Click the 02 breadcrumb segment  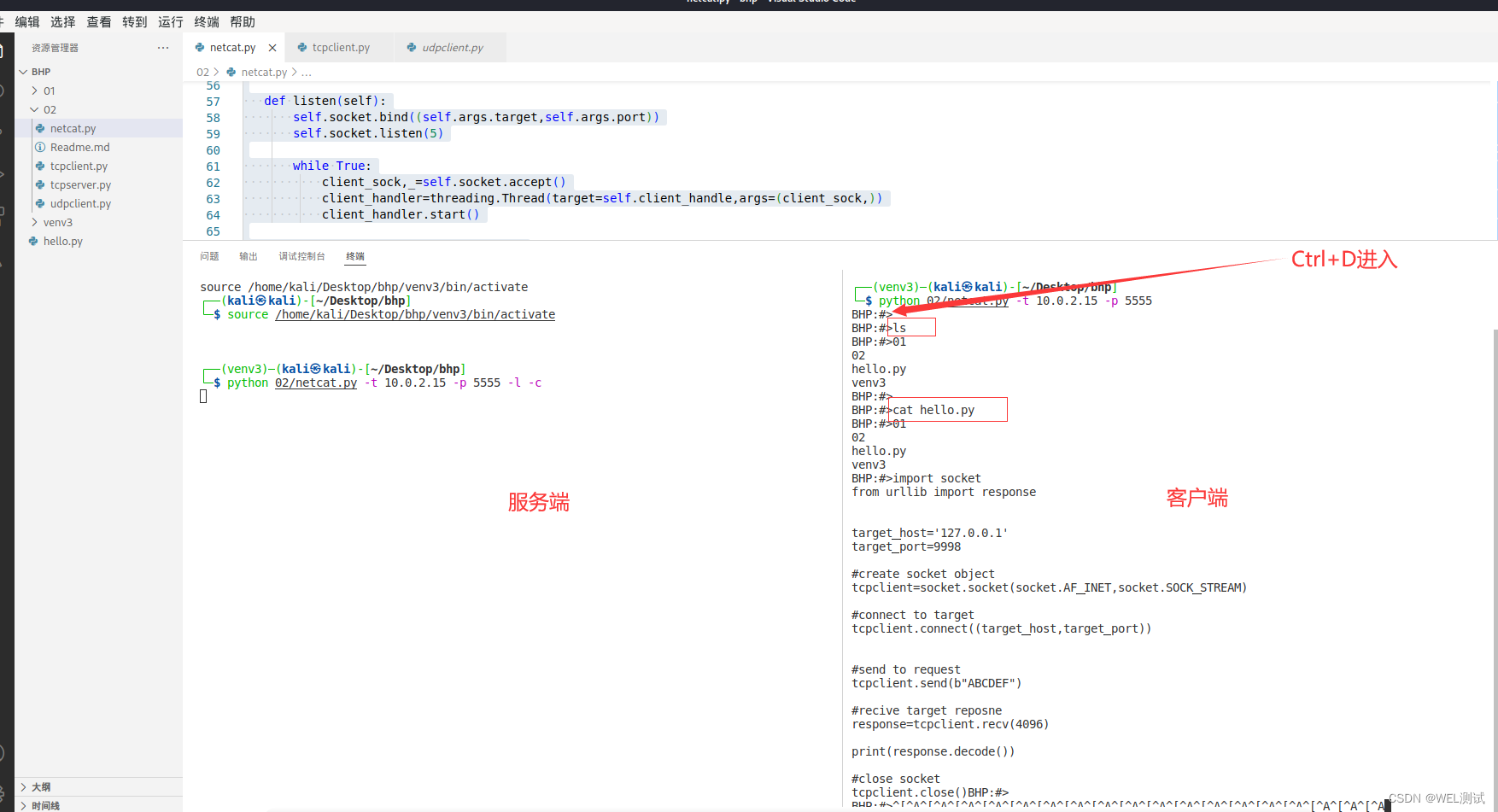click(202, 73)
